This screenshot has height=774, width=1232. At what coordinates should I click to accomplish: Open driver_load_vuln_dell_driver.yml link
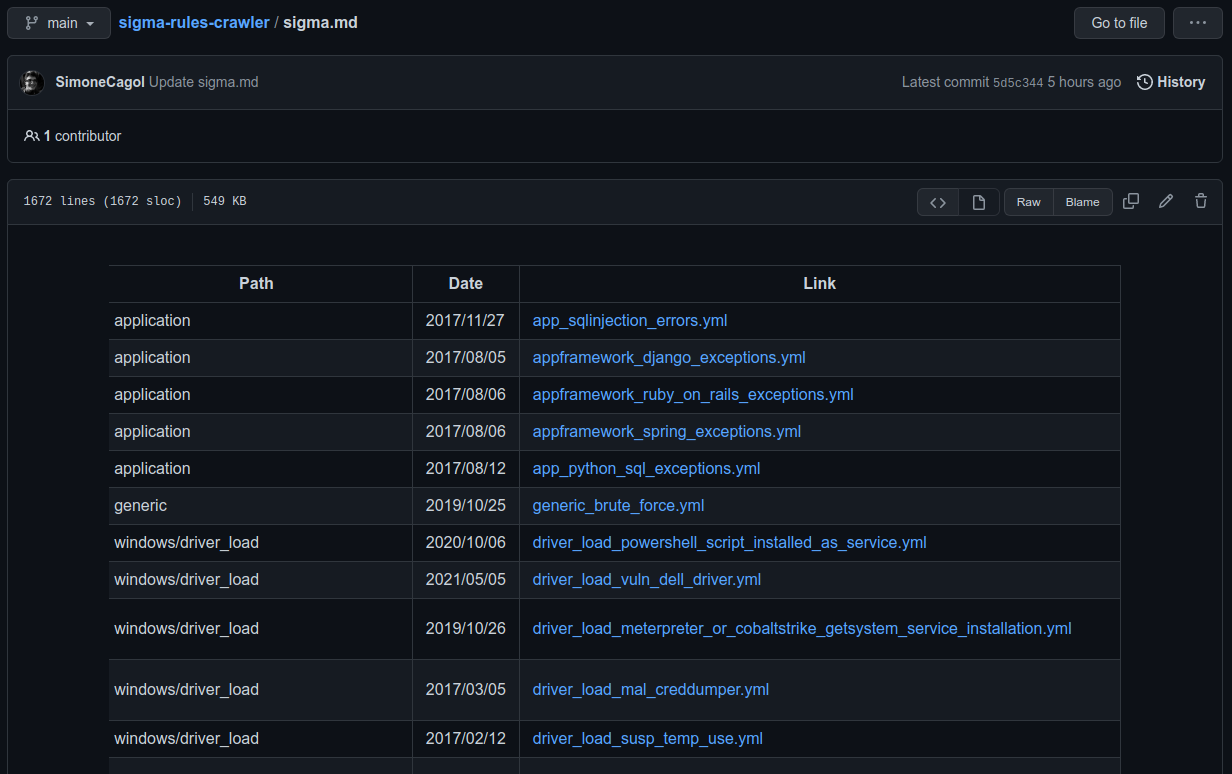[647, 580]
